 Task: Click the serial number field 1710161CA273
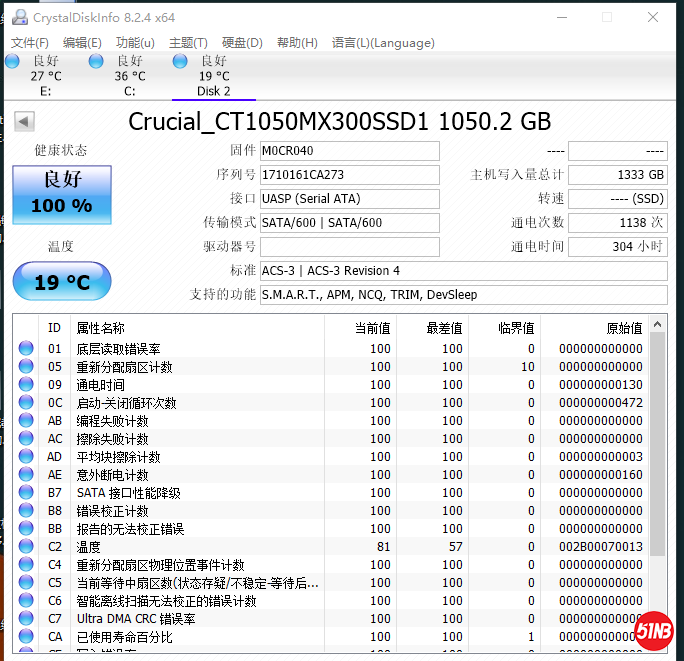click(349, 175)
